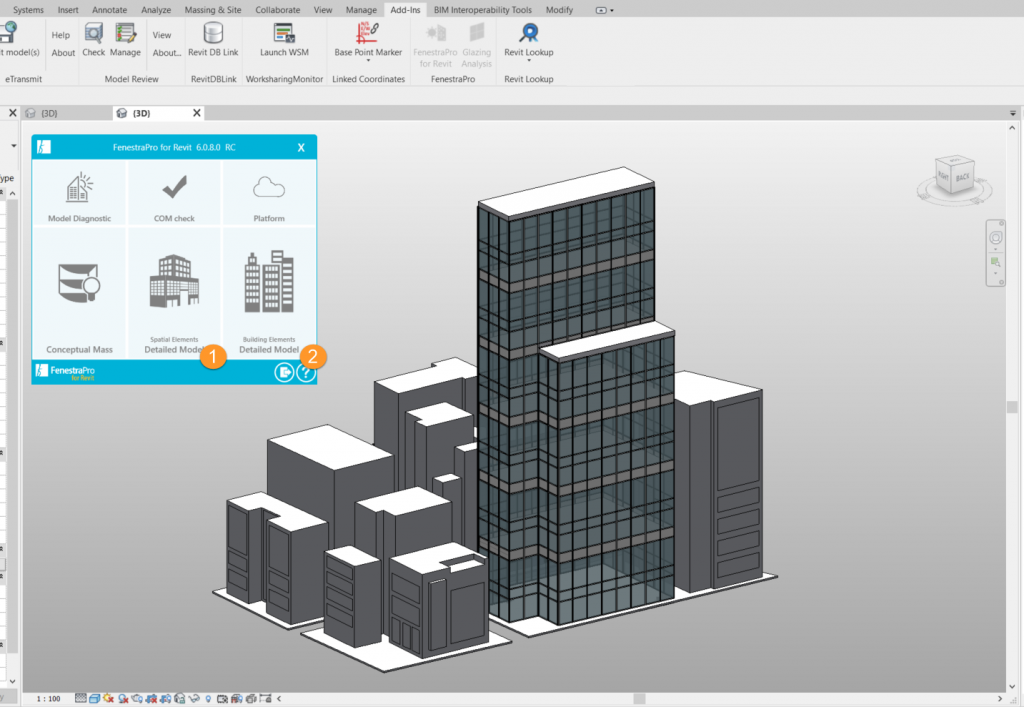Close the FenestraPro for Revit panel
The height and width of the screenshot is (707, 1024).
pos(301,148)
